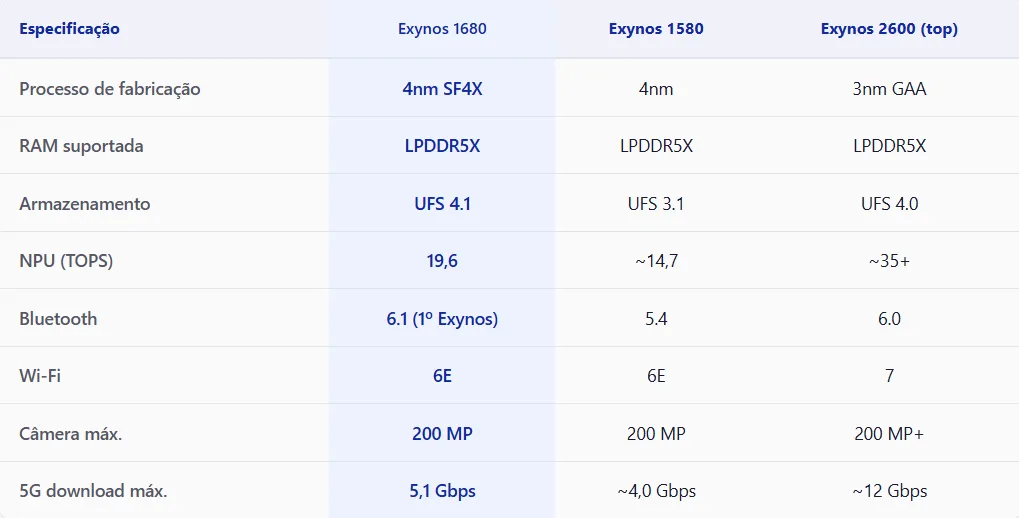The image size is (1019, 518).
Task: Select the Exynos 1680 column header
Action: 442,29
